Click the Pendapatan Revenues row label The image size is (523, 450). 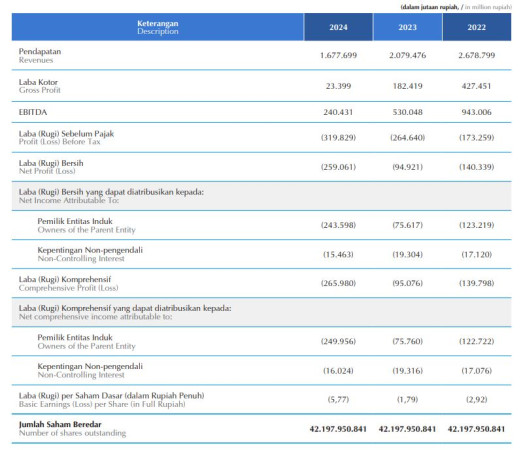40,56
